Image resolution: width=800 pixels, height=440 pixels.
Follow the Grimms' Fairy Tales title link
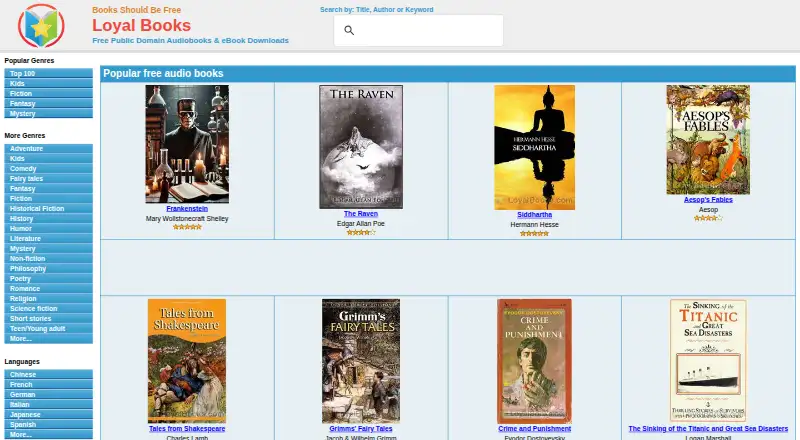361,429
